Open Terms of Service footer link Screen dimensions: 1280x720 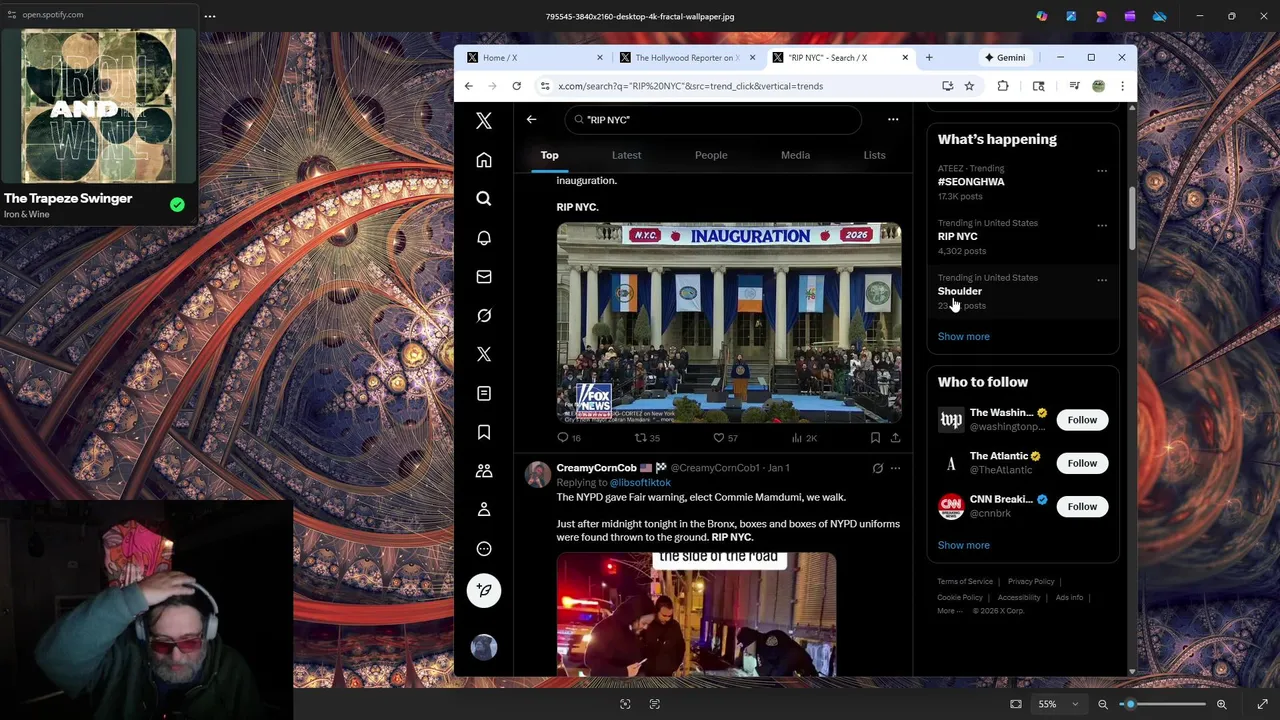pos(965,582)
